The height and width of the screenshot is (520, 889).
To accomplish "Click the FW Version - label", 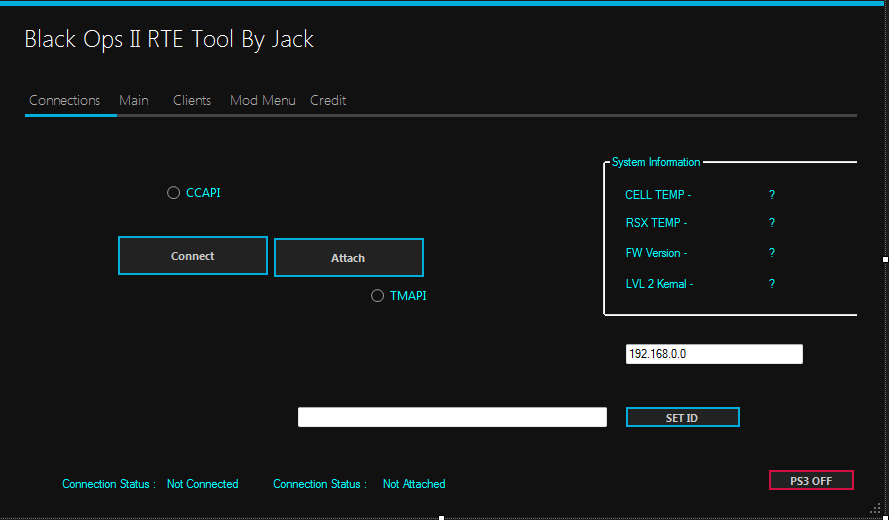I will pos(656,253).
